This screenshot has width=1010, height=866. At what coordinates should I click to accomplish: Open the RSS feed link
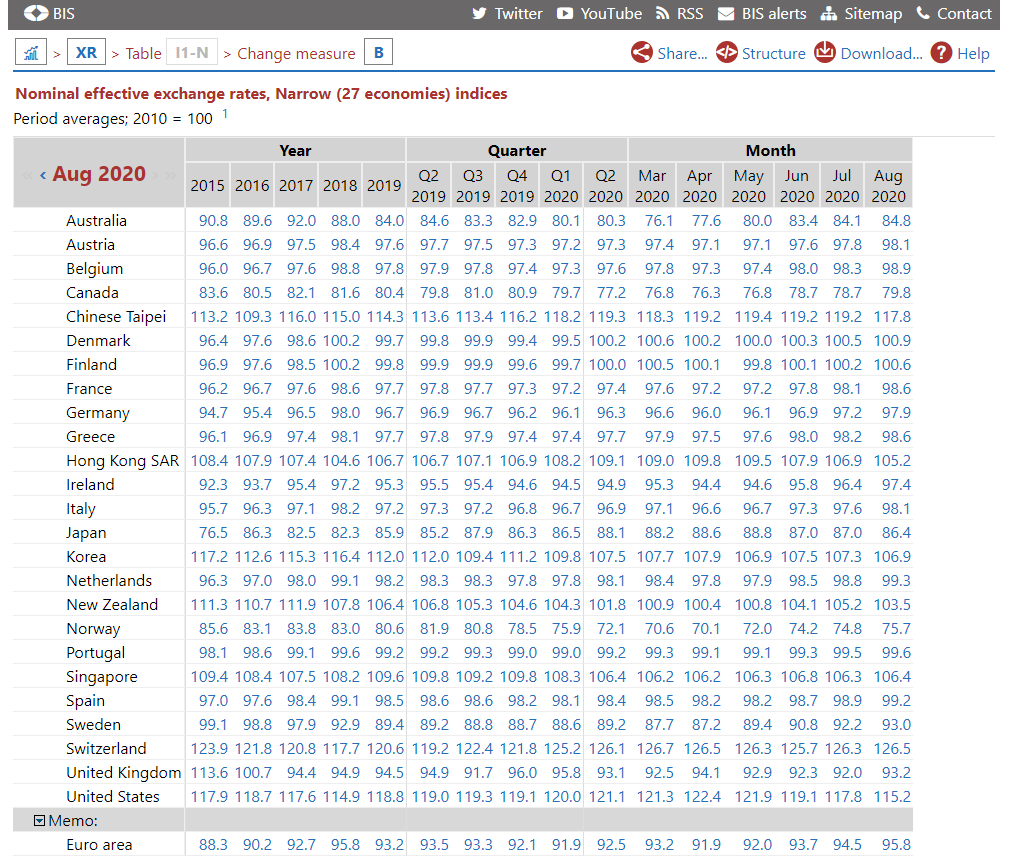679,14
